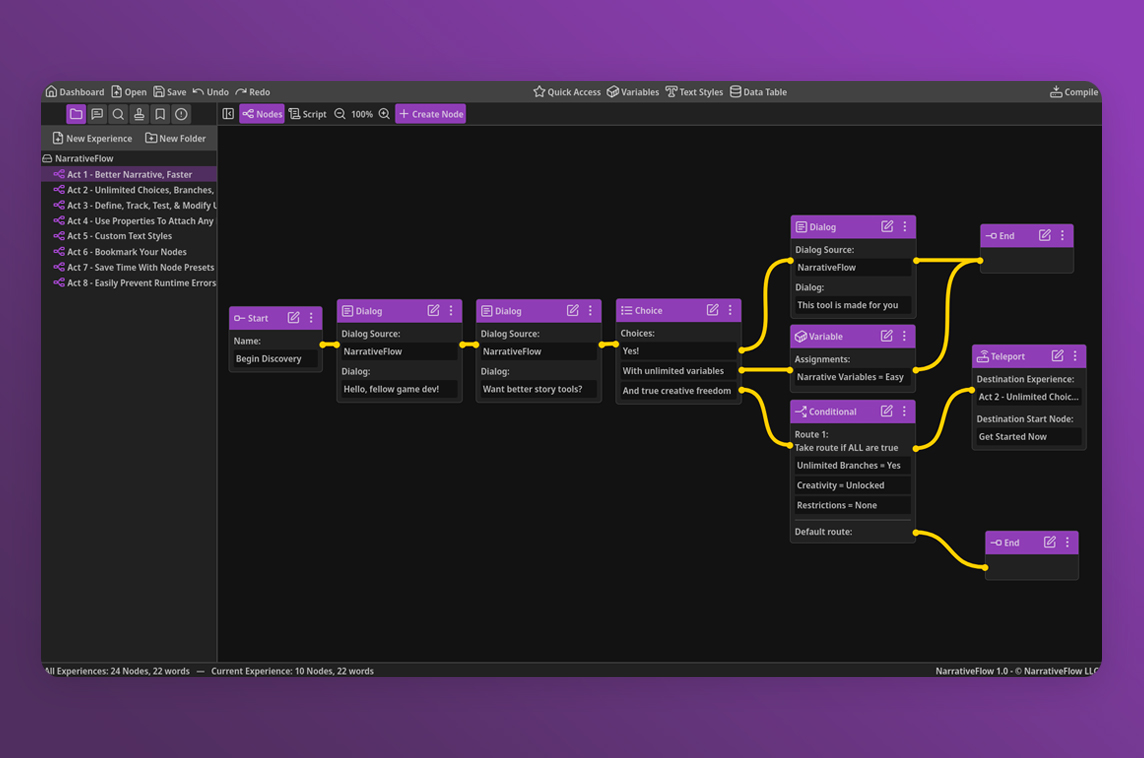Open the bookmarks icon in the sidebar
The width and height of the screenshot is (1144, 758).
click(160, 114)
